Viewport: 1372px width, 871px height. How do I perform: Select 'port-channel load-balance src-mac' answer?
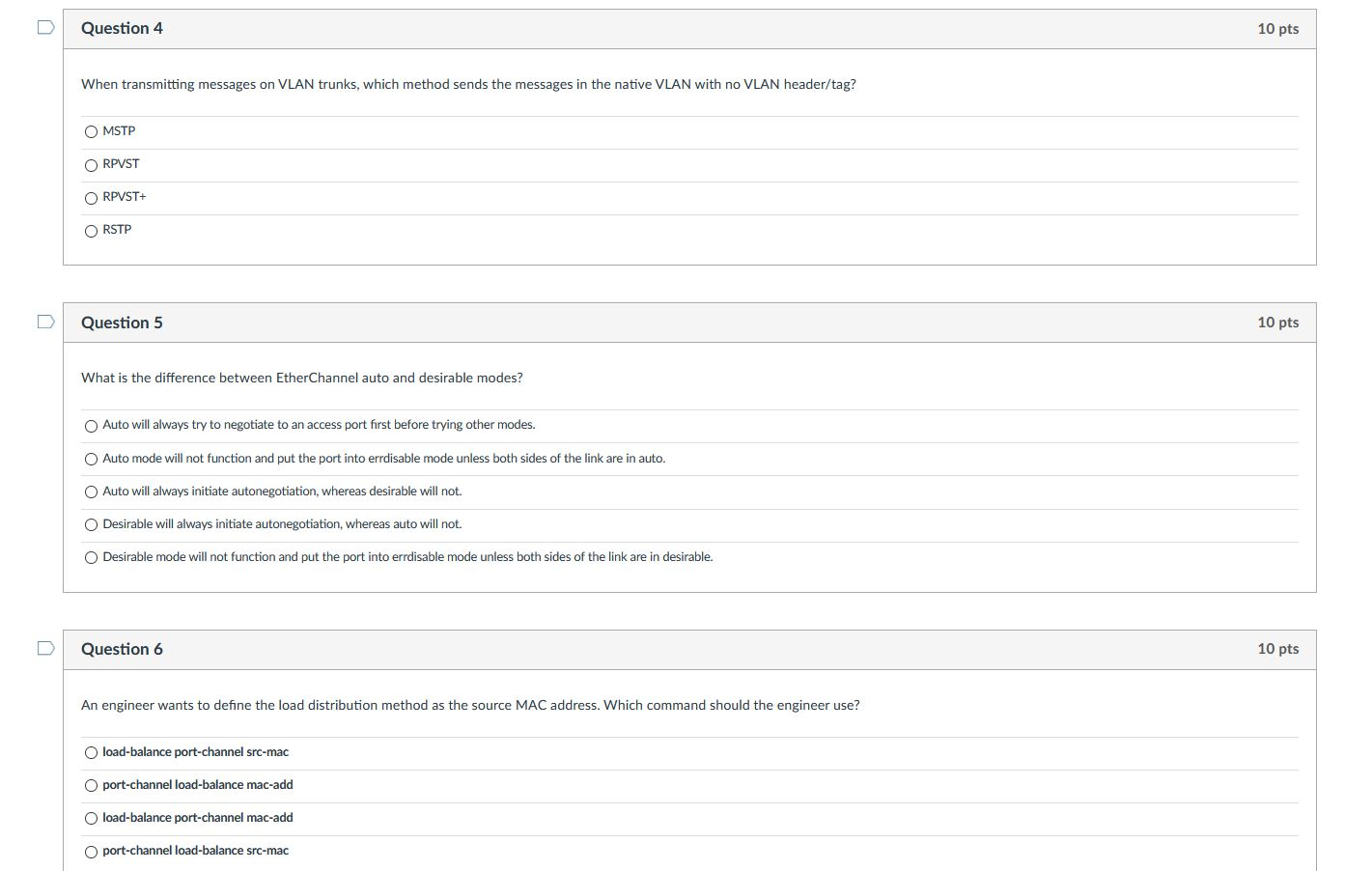91,851
